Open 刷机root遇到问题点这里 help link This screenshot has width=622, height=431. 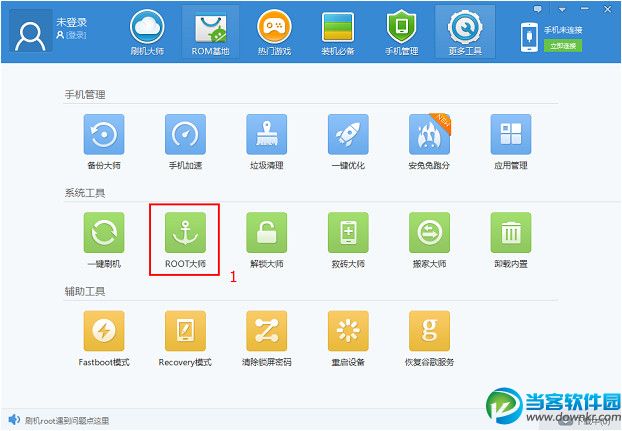(67, 420)
